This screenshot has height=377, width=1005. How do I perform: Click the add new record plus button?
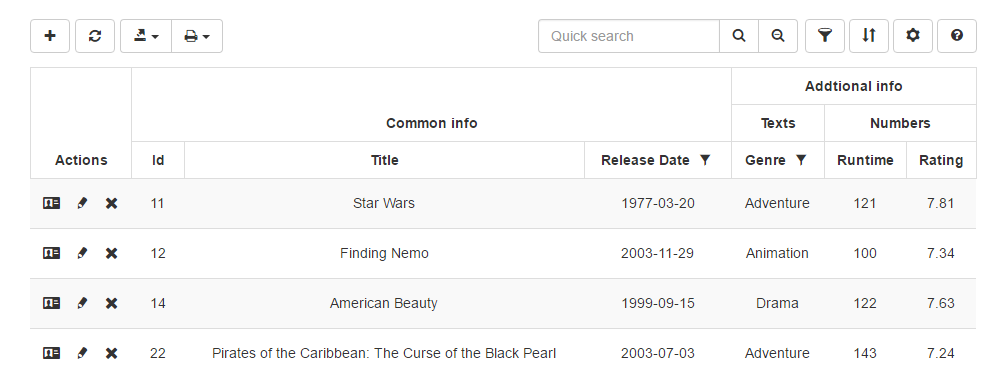tap(50, 36)
